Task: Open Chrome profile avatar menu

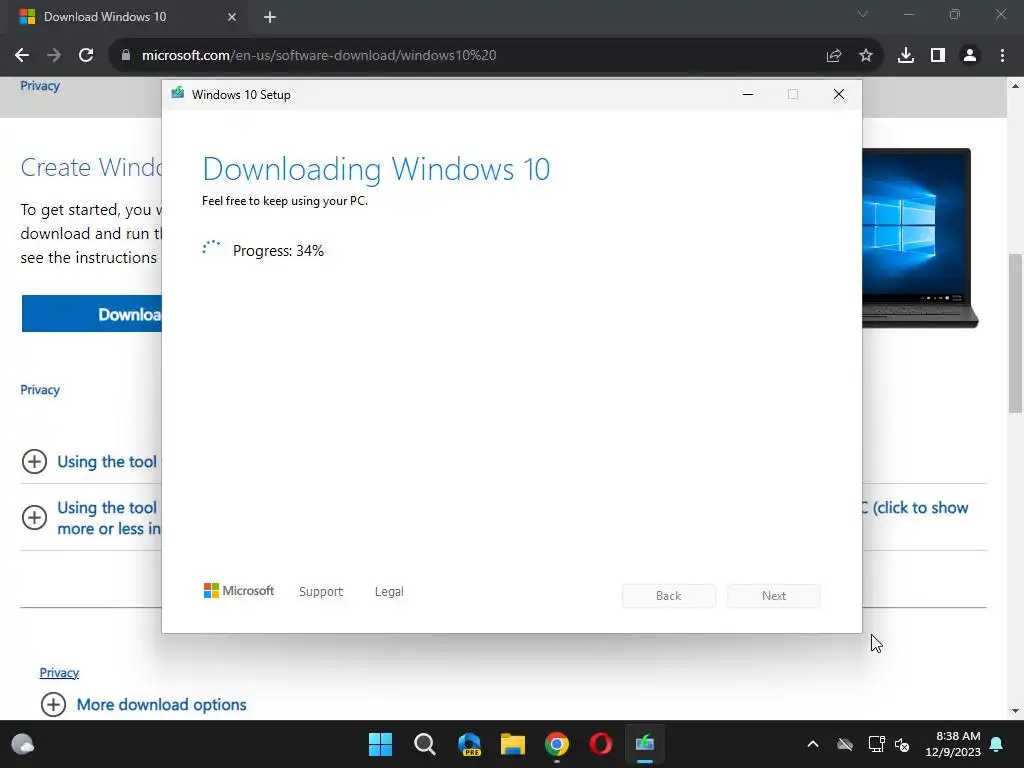Action: pyautogui.click(x=970, y=56)
